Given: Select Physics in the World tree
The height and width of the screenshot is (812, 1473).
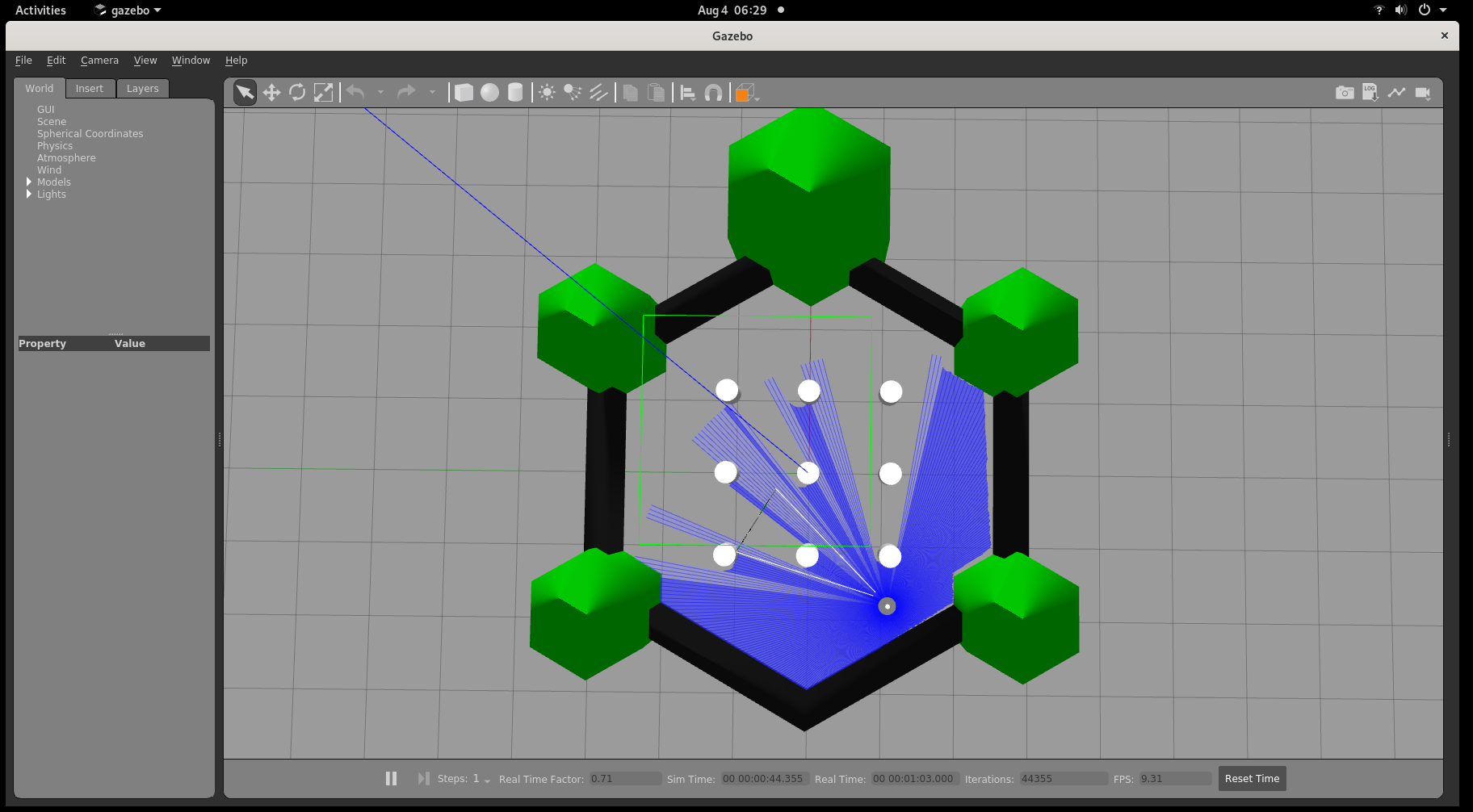Looking at the screenshot, I should pyautogui.click(x=55, y=146).
